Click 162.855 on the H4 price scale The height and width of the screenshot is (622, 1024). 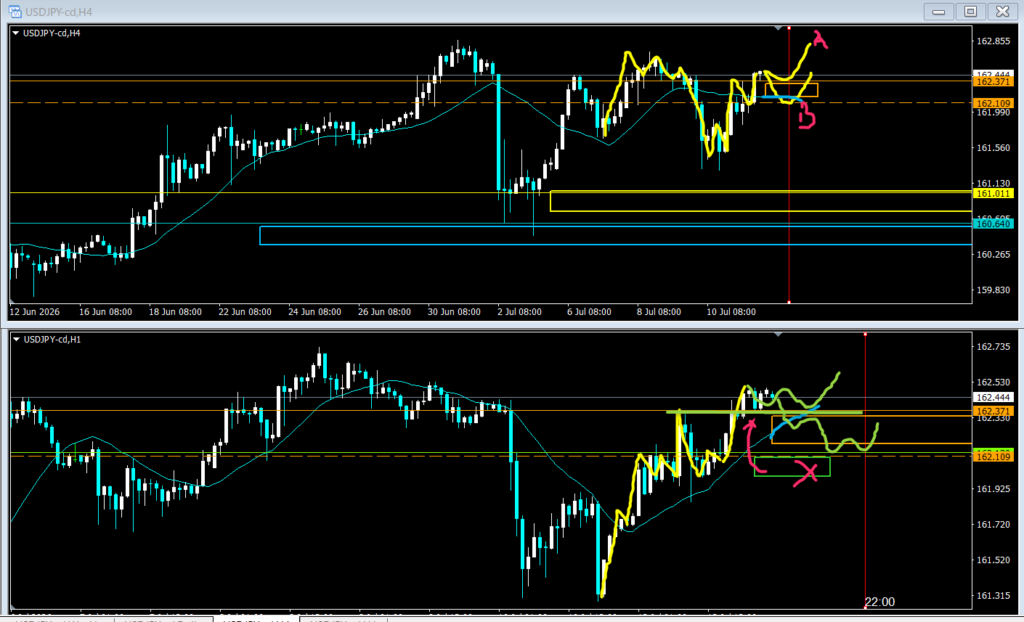click(x=993, y=41)
